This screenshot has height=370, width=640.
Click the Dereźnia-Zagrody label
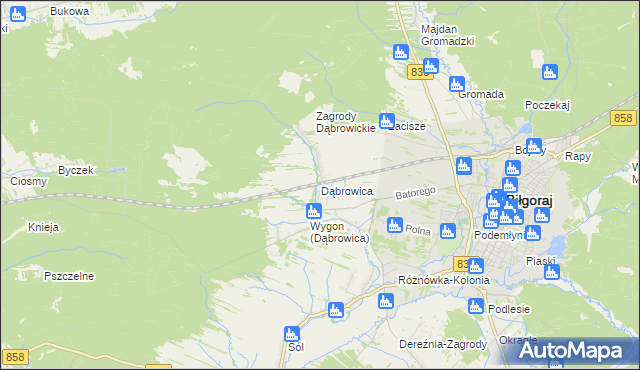(443, 344)
